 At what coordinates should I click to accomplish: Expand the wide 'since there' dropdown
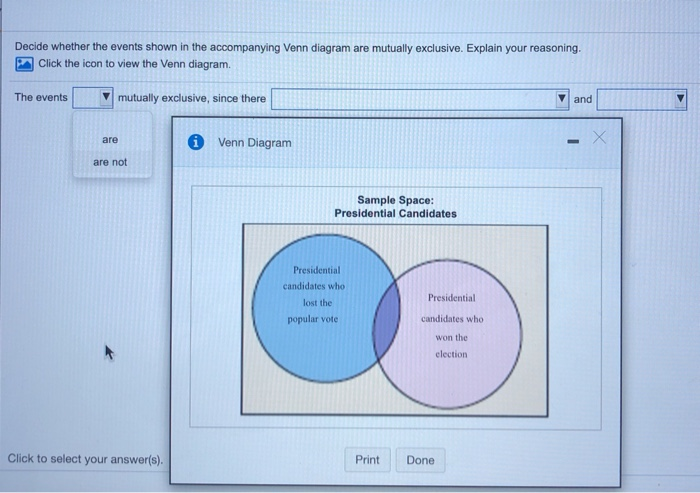[420, 99]
